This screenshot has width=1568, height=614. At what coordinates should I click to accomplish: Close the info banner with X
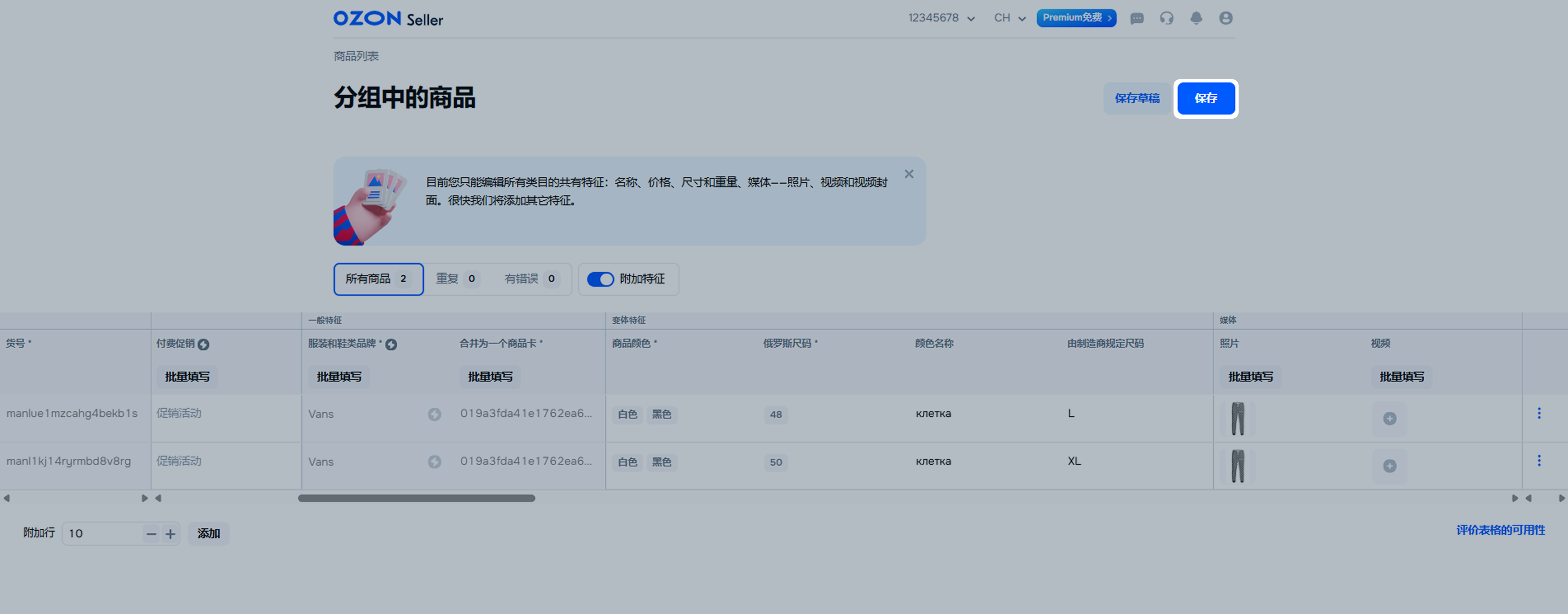click(x=909, y=174)
